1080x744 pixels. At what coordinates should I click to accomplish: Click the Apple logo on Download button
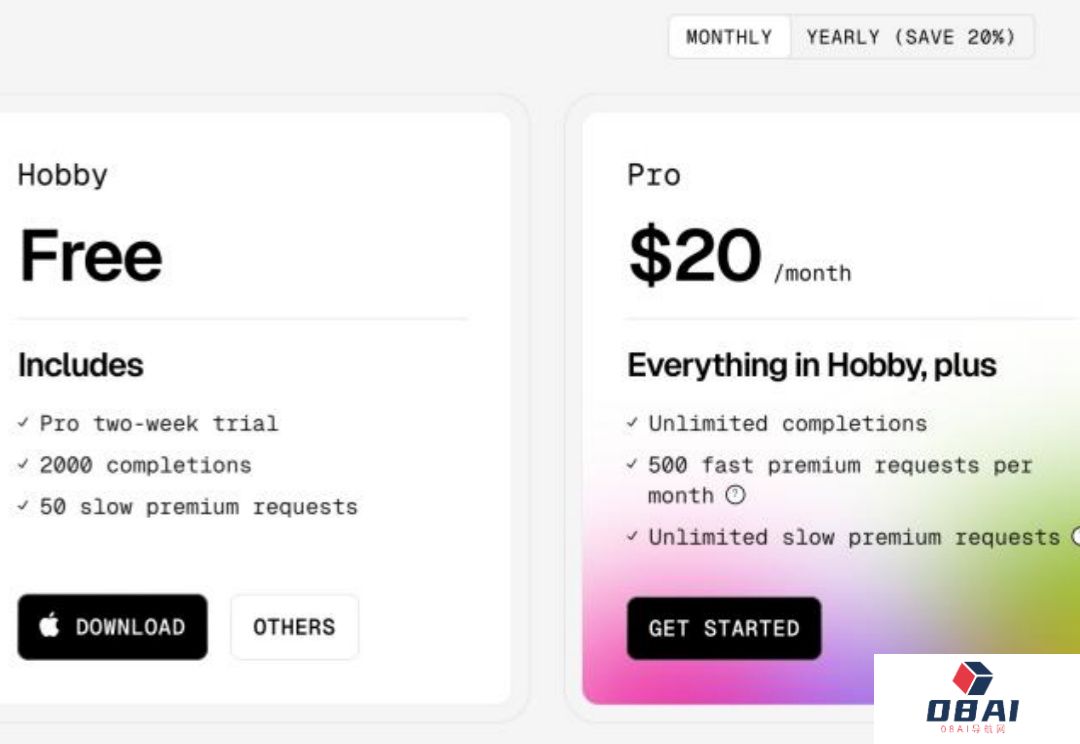49,625
